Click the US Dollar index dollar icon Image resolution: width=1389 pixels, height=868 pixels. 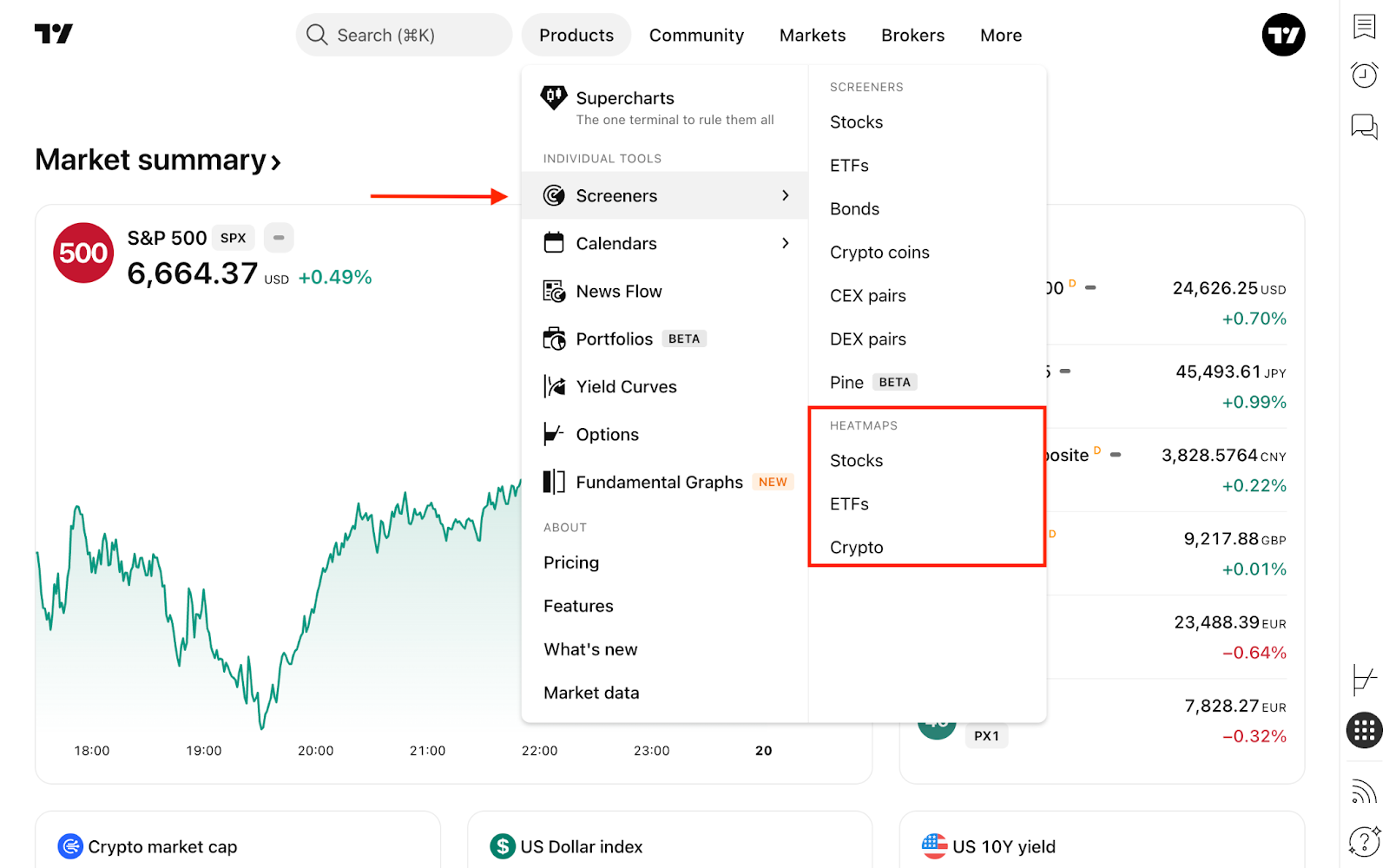tap(503, 846)
